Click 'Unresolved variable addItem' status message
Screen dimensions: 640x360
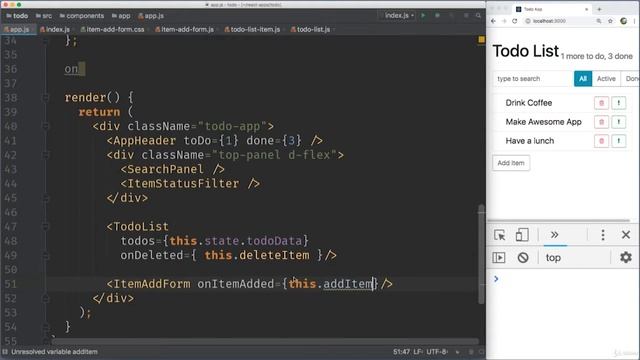click(x=54, y=351)
